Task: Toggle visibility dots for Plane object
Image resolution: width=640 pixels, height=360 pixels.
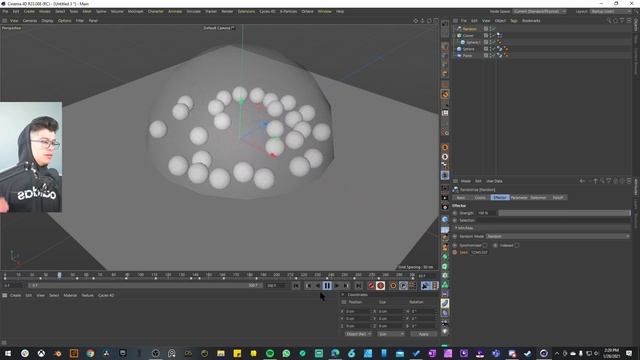Action: click(x=490, y=55)
